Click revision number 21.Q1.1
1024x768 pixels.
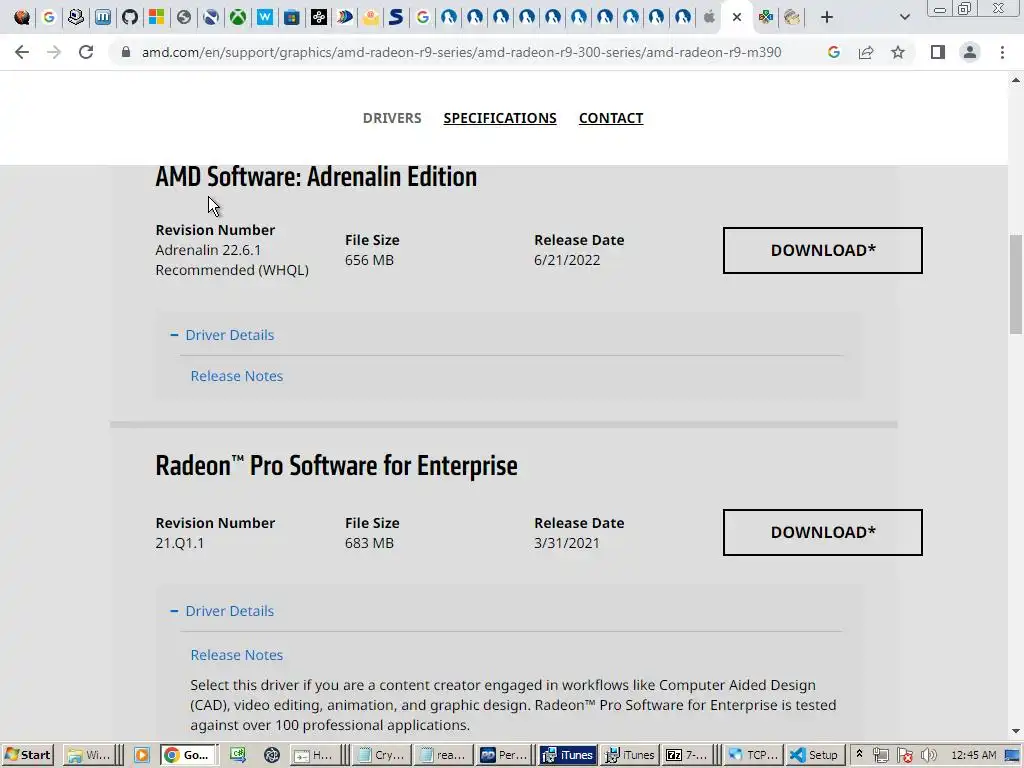pos(180,543)
